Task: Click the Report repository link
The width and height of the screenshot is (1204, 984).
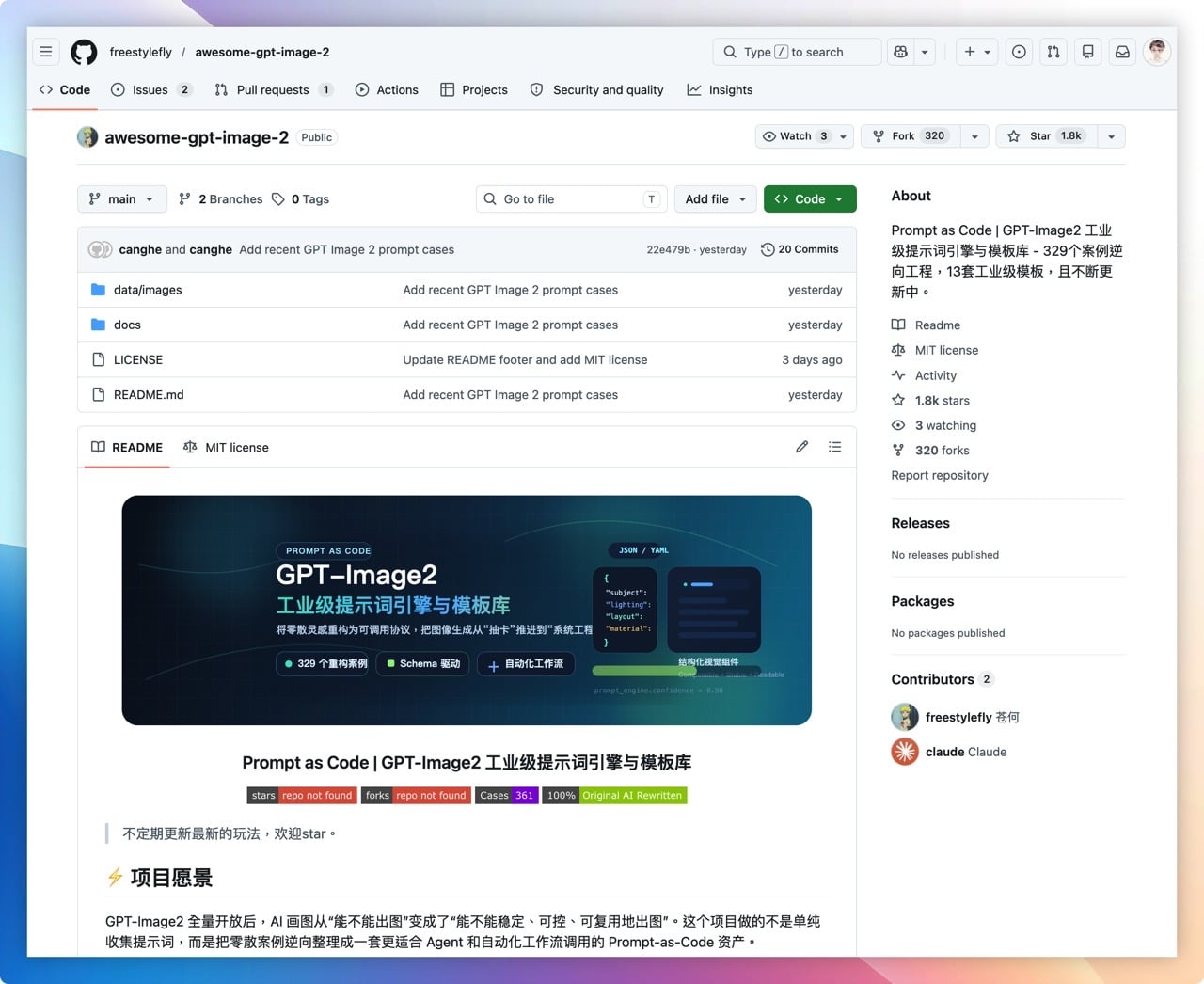Action: (939, 475)
